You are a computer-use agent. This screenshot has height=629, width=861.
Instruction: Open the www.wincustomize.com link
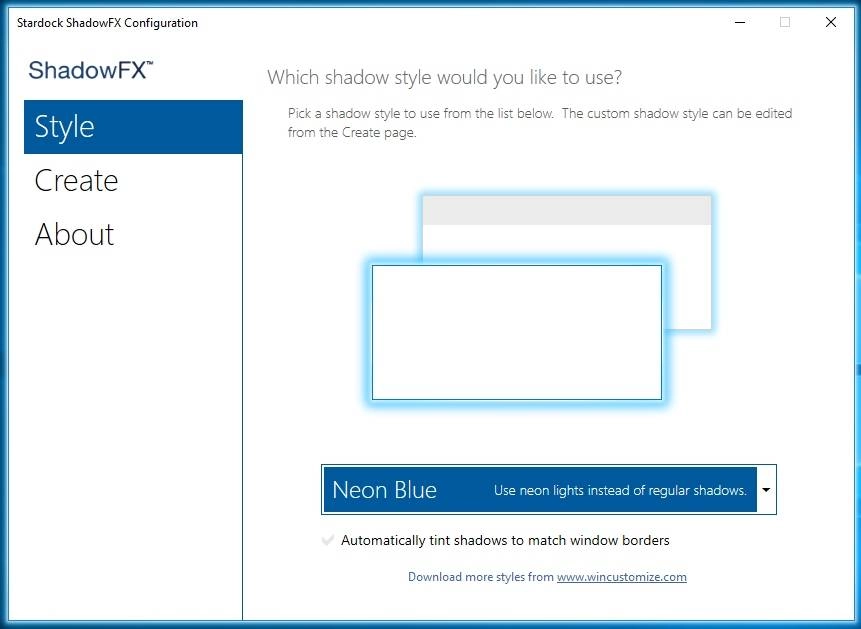click(622, 577)
